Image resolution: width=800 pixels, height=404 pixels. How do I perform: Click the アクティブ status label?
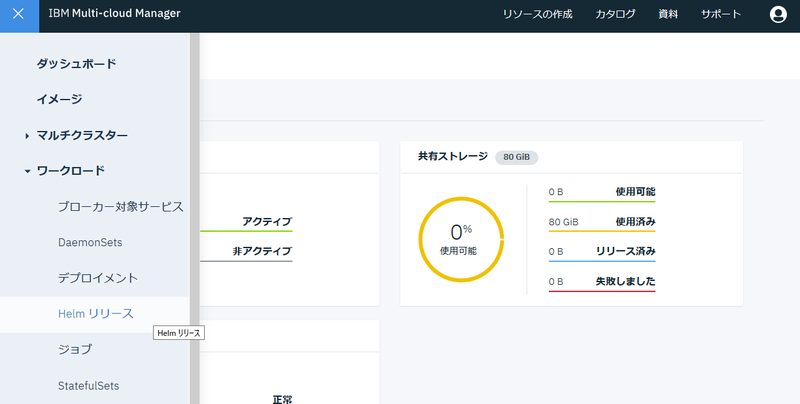(x=267, y=221)
